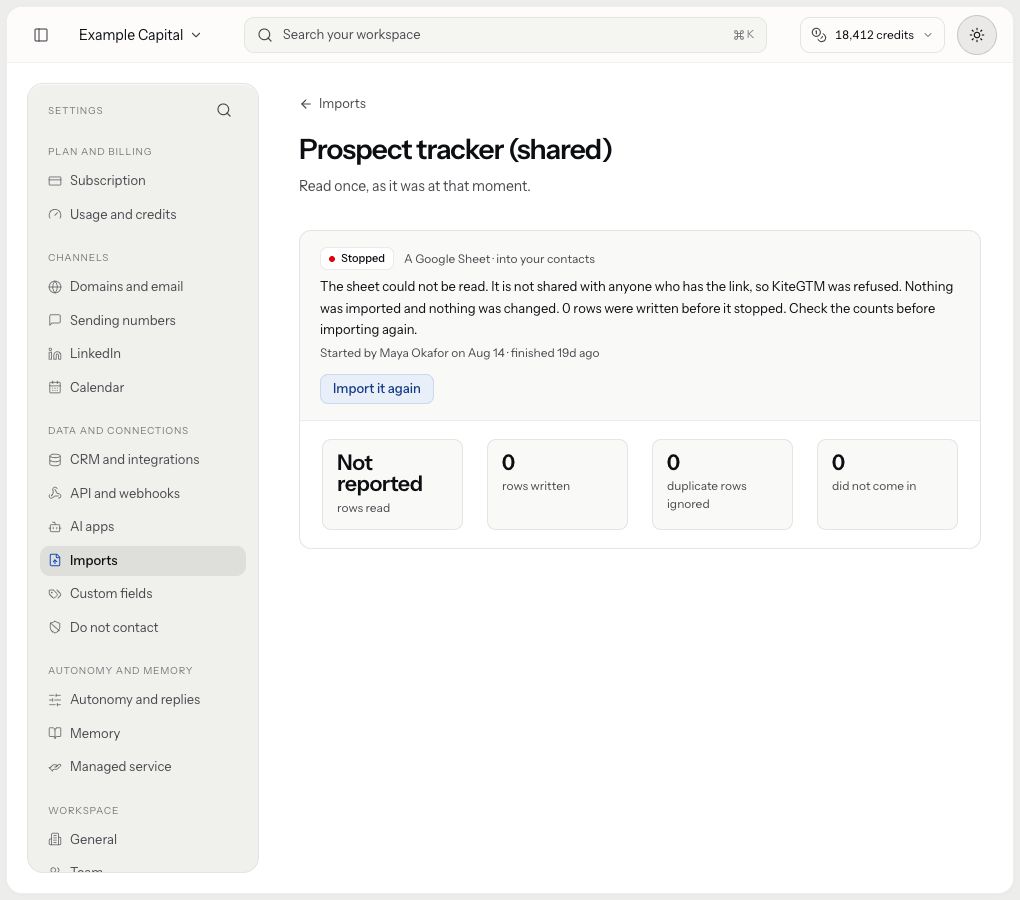Screen dimensions: 1020x900
Task: Search settings with the magnifier icon
Action: point(224,111)
